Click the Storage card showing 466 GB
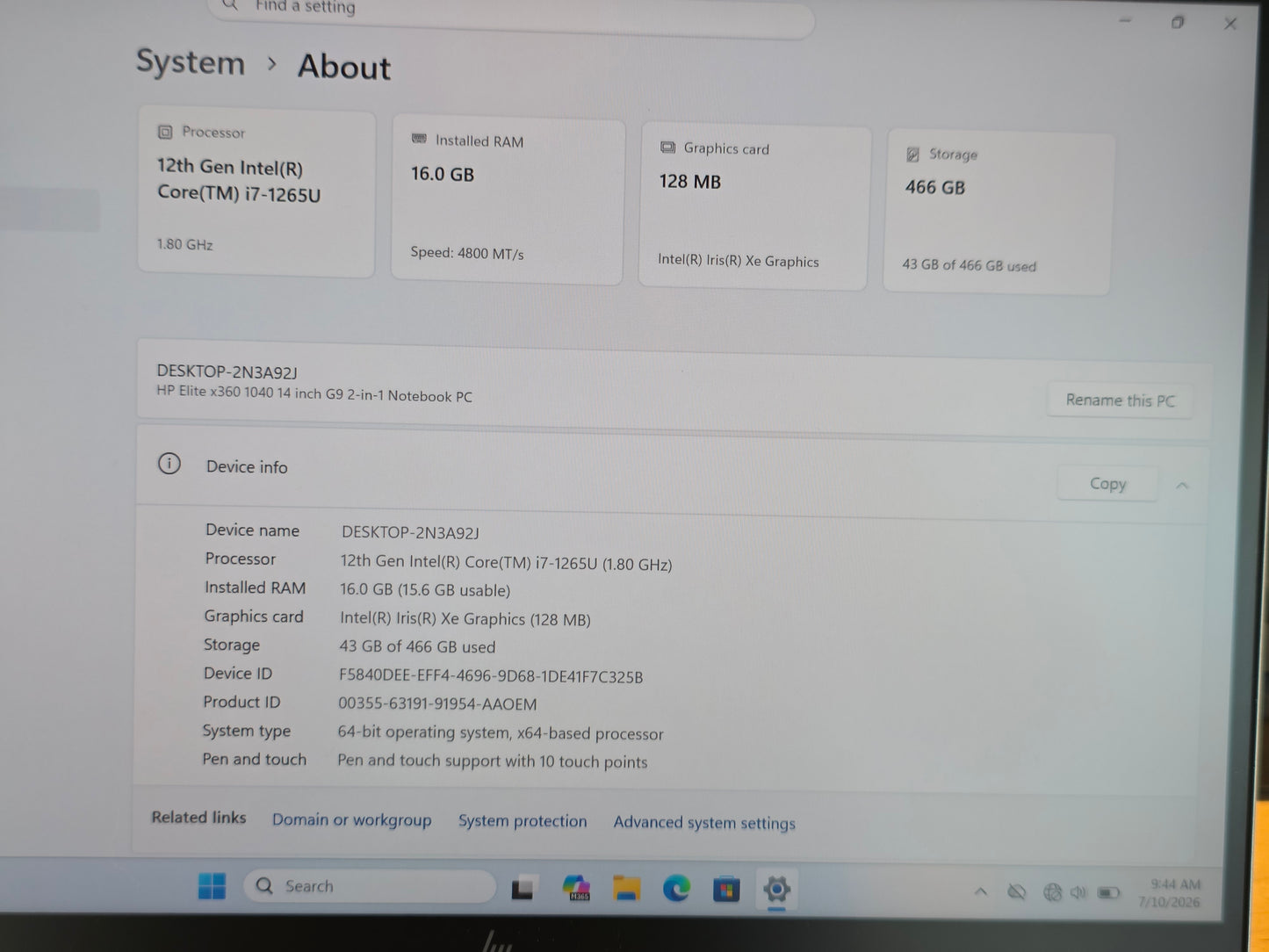This screenshot has width=1269, height=952. [x=999, y=213]
